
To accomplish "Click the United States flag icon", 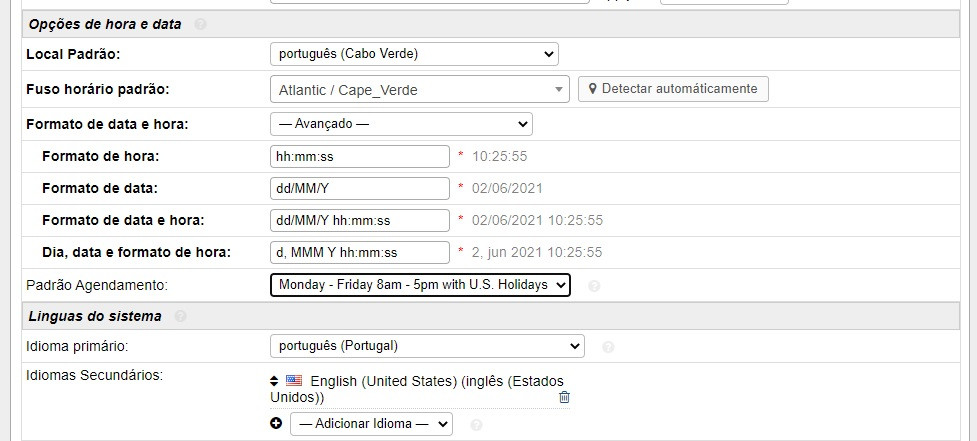I will point(294,381).
